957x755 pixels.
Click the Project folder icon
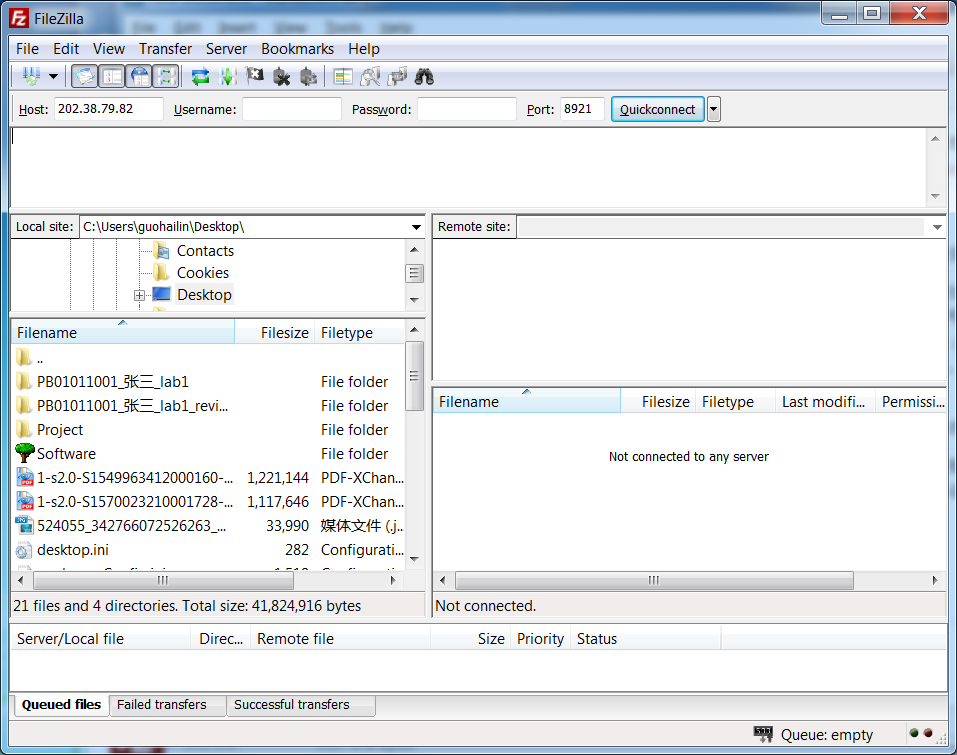24,430
